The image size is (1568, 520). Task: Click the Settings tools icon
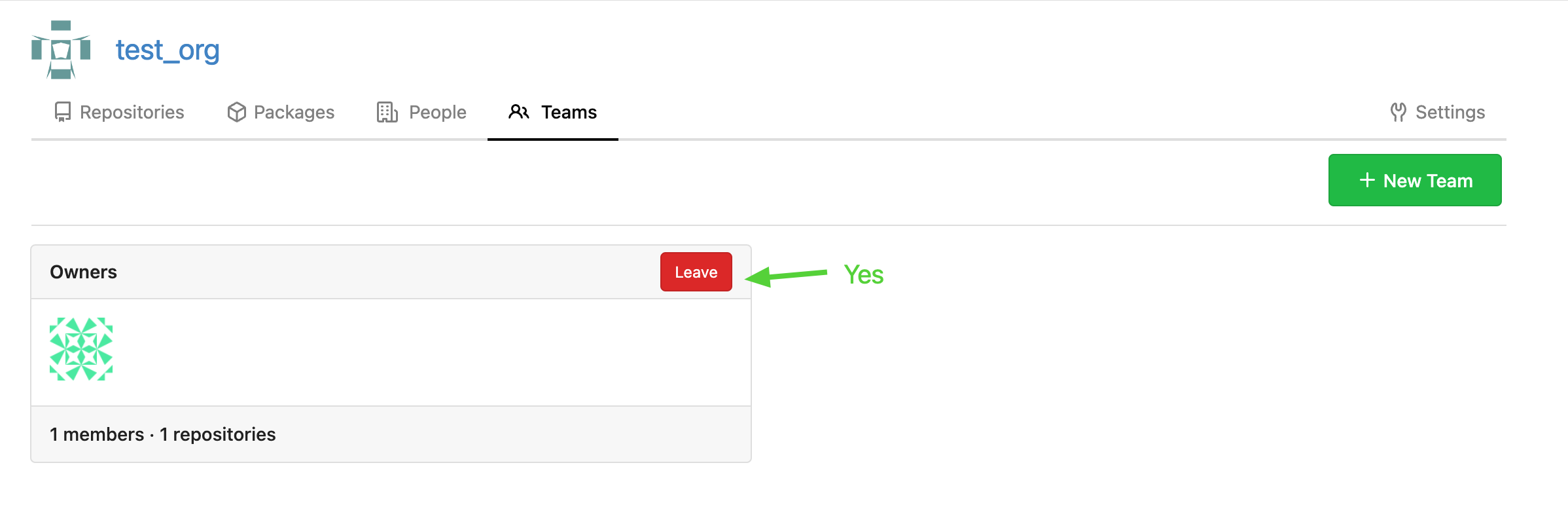pos(1399,112)
